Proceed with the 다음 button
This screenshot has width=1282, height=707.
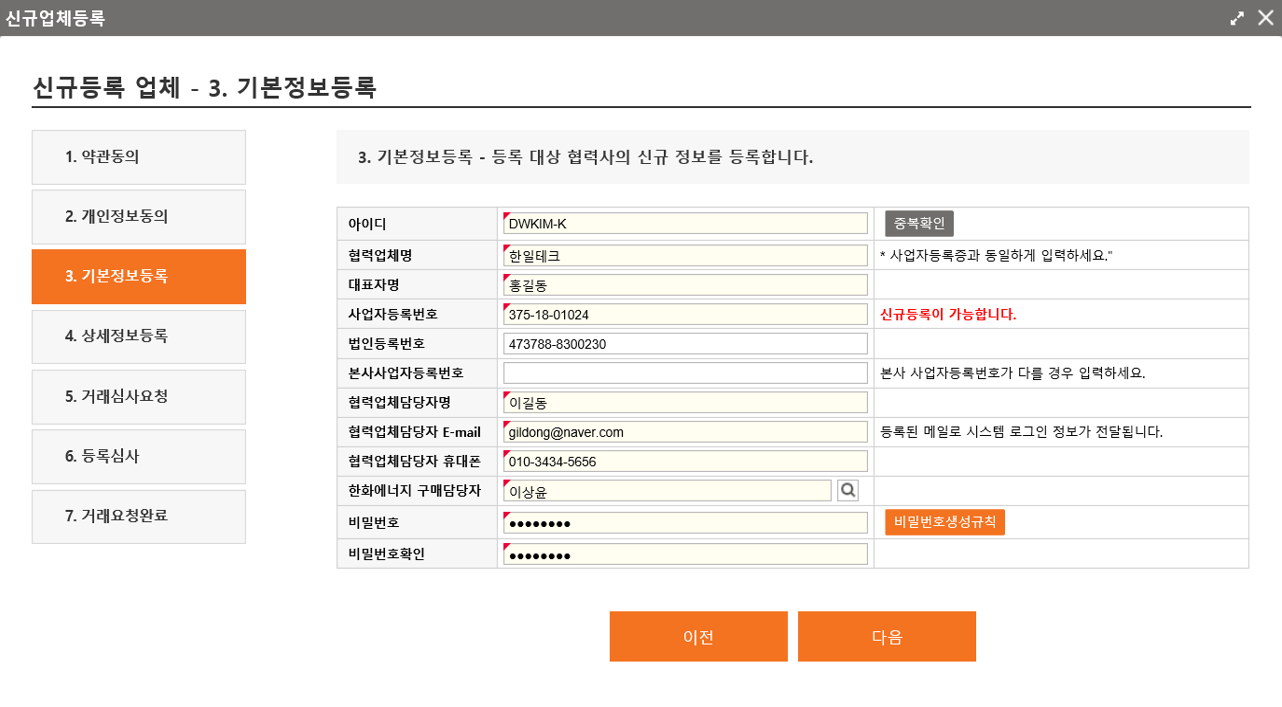click(886, 637)
